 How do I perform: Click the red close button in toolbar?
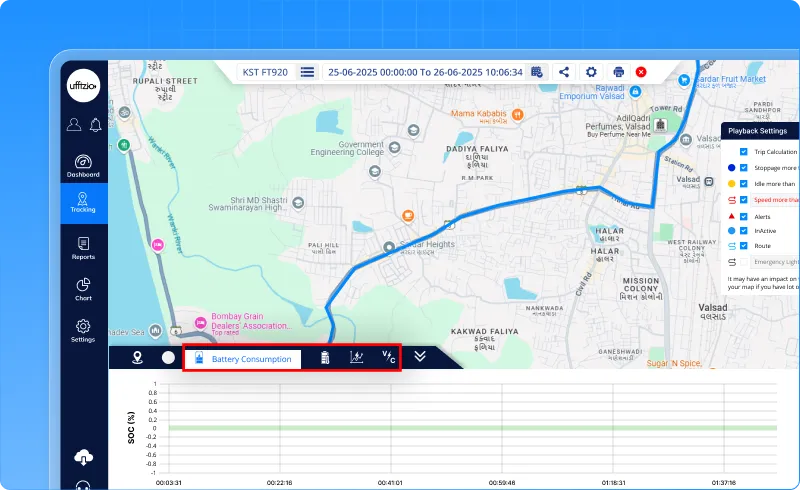[x=641, y=72]
